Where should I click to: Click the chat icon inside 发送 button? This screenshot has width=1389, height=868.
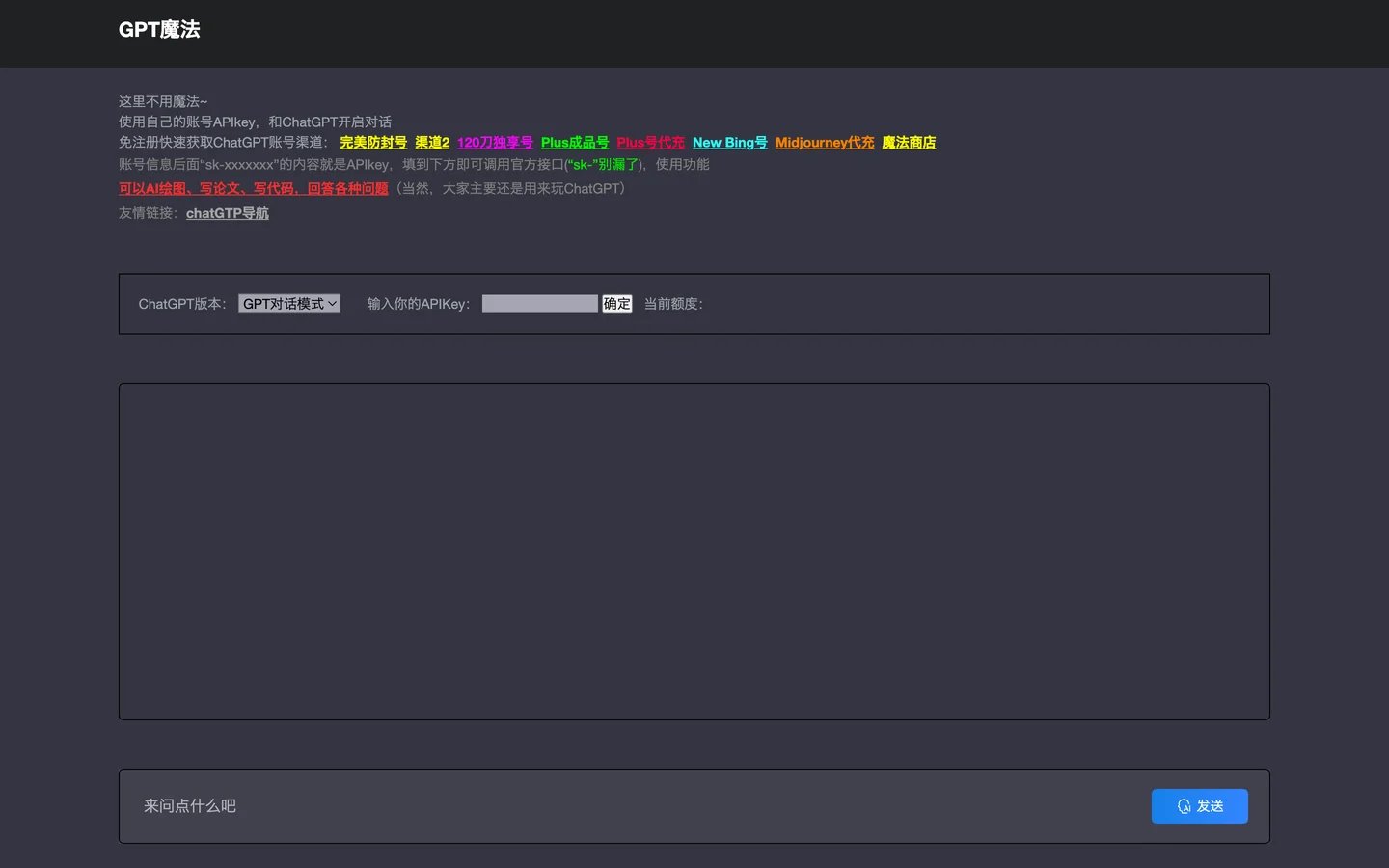point(1185,806)
